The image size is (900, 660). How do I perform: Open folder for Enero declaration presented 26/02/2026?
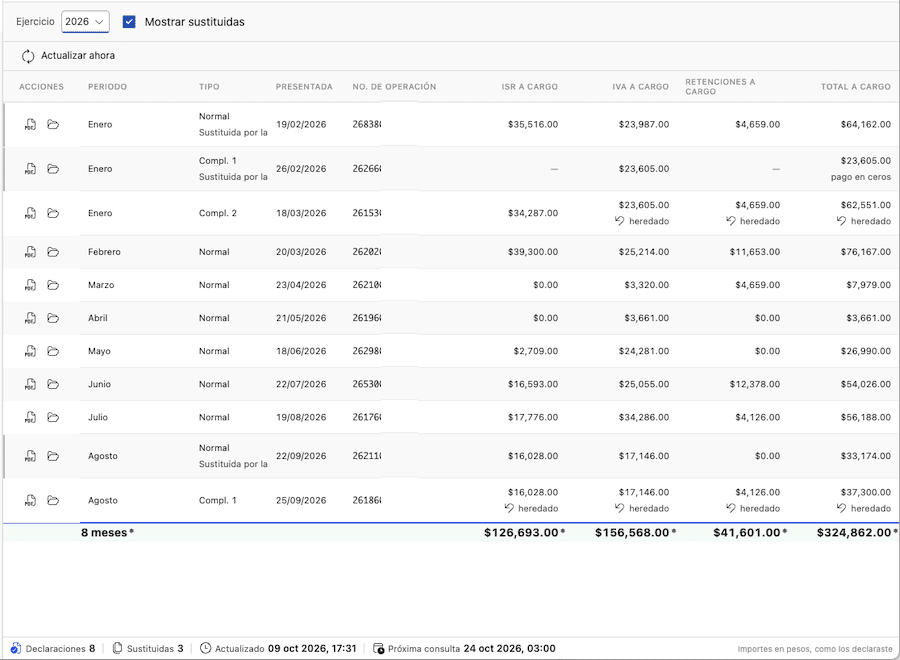53,169
